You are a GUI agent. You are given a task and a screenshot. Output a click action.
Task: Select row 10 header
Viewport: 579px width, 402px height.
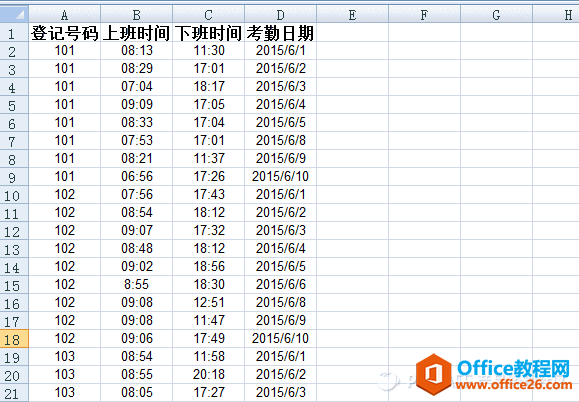14,195
